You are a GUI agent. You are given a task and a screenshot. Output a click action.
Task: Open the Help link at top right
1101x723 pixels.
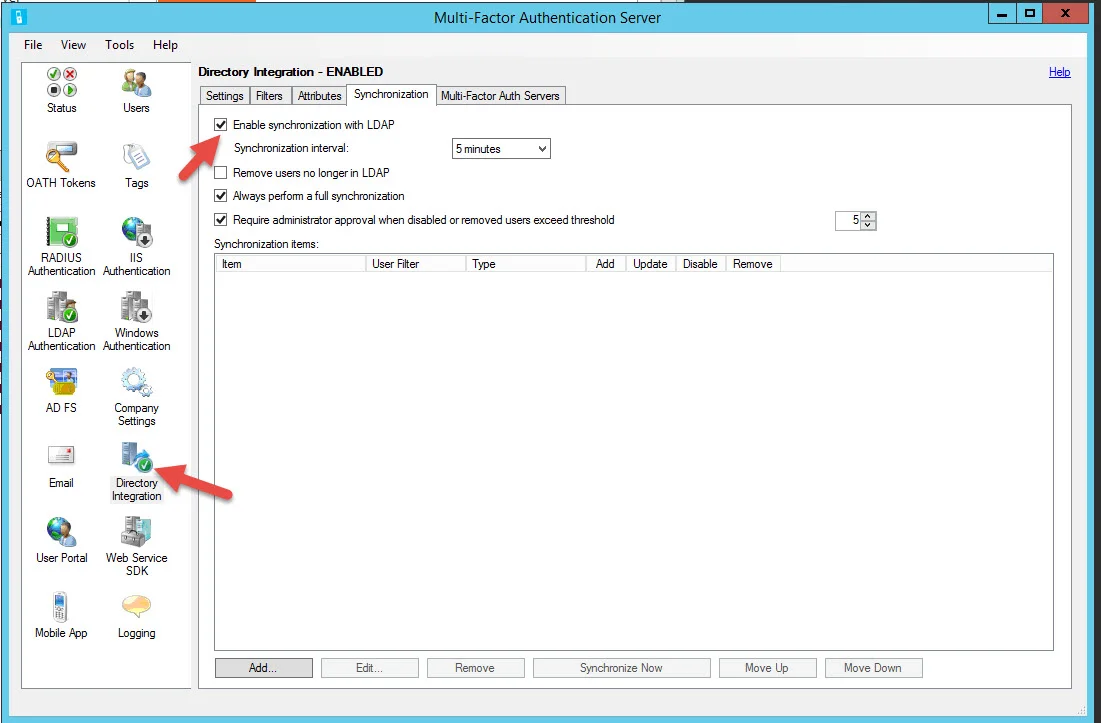pyautogui.click(x=1059, y=72)
